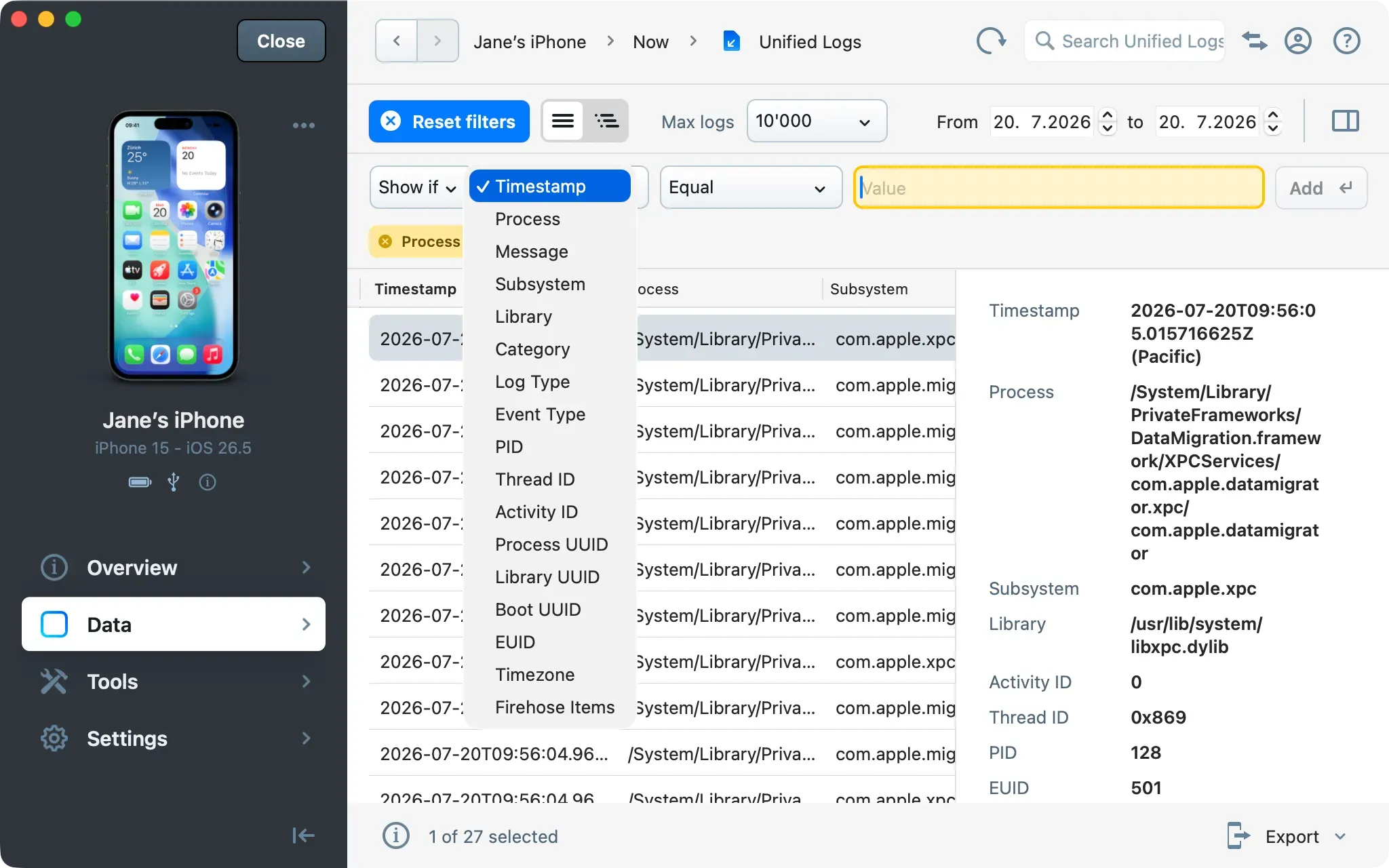1389x868 pixels.
Task: Open the help question mark icon
Action: tap(1346, 41)
